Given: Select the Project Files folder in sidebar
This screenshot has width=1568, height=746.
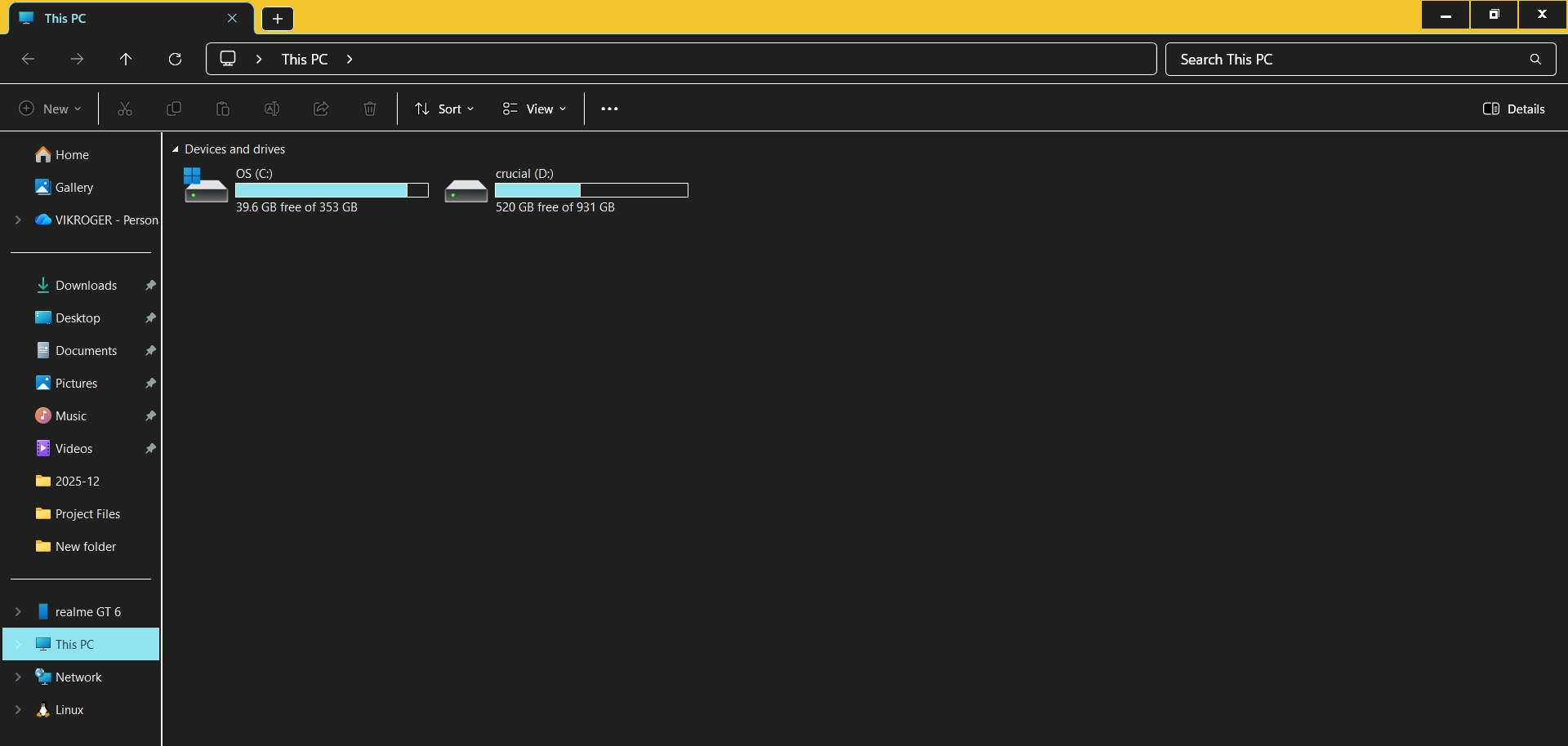Looking at the screenshot, I should pos(87,514).
